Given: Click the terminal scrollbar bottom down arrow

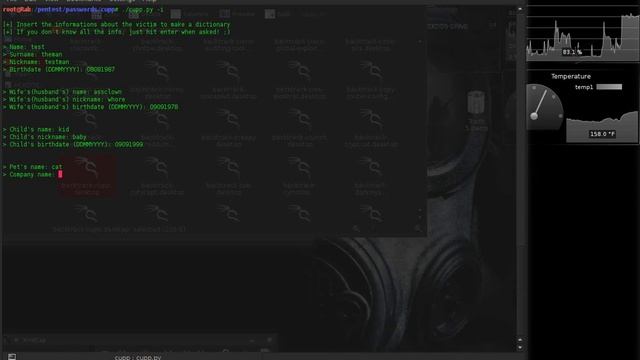Looking at the screenshot, I should (520, 347).
